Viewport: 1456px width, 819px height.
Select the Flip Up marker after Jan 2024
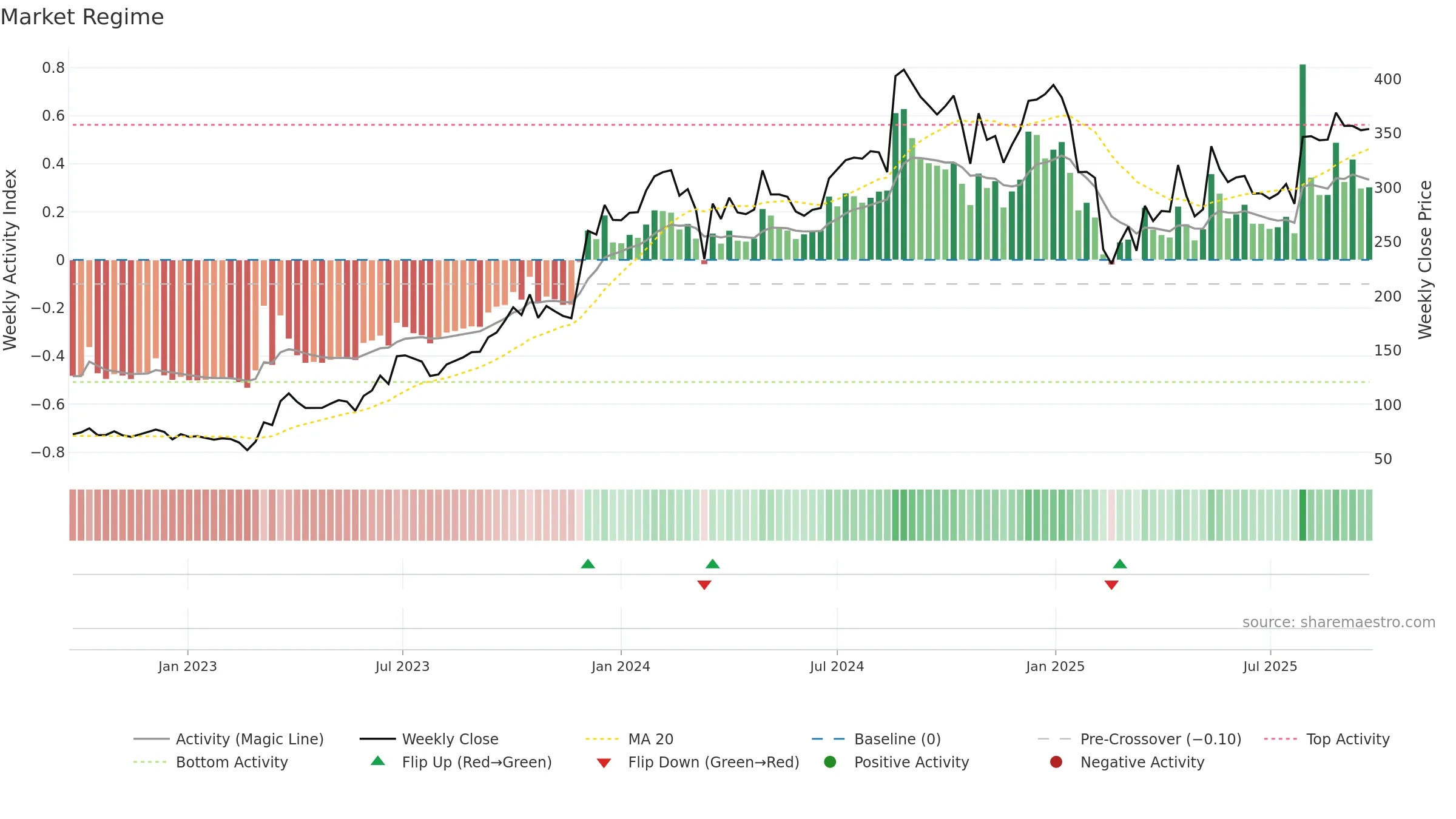pyautogui.click(x=713, y=564)
